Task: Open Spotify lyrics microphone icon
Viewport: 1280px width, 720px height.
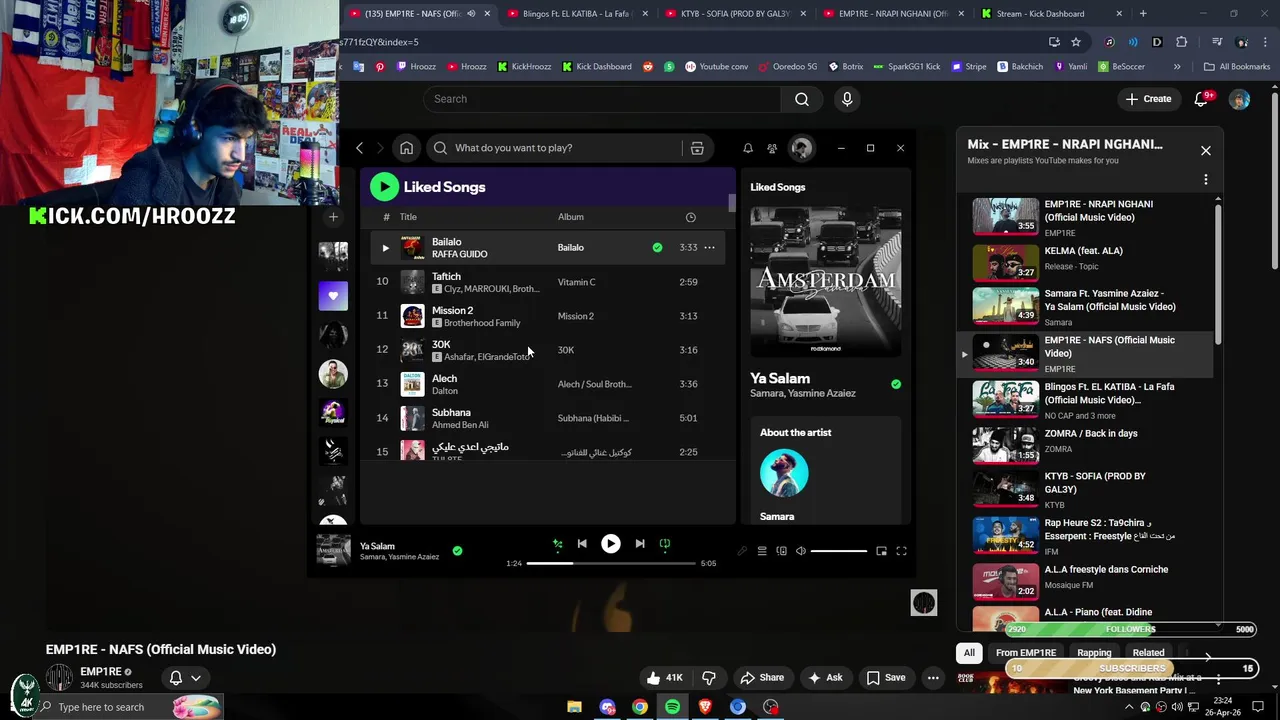Action: point(742,551)
